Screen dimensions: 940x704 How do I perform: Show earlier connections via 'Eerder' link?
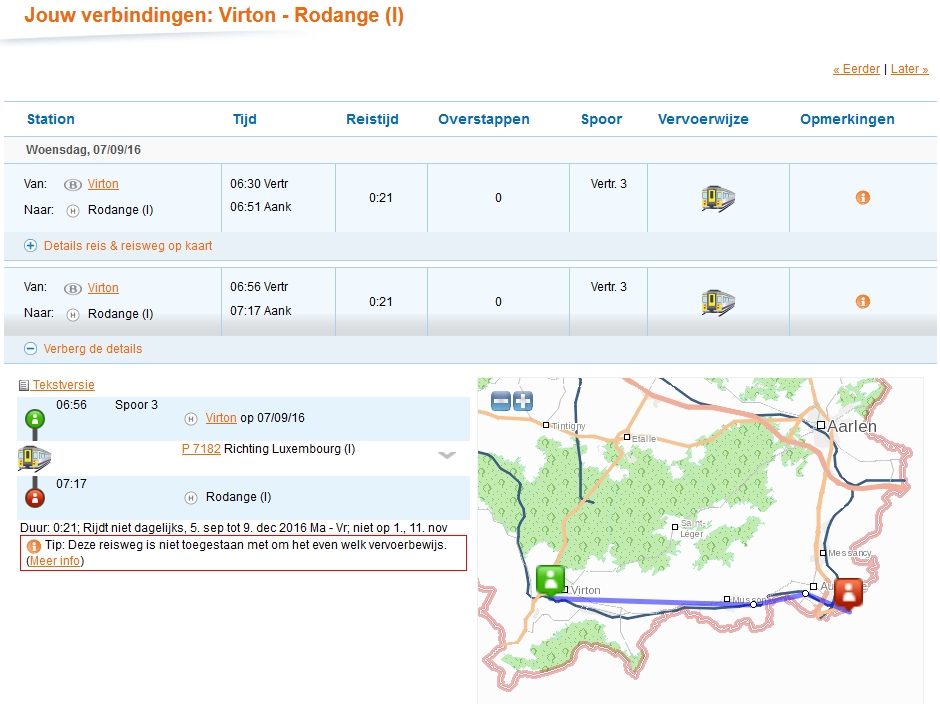tap(856, 69)
